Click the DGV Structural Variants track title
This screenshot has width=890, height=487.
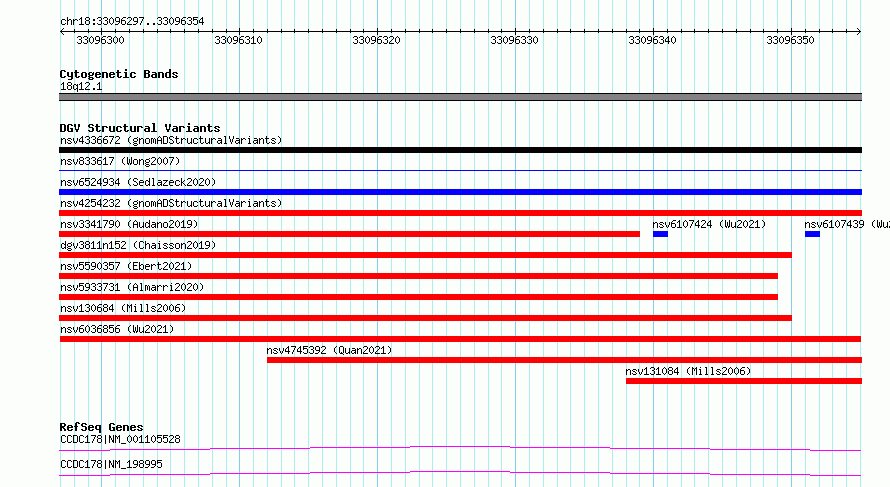coord(140,128)
